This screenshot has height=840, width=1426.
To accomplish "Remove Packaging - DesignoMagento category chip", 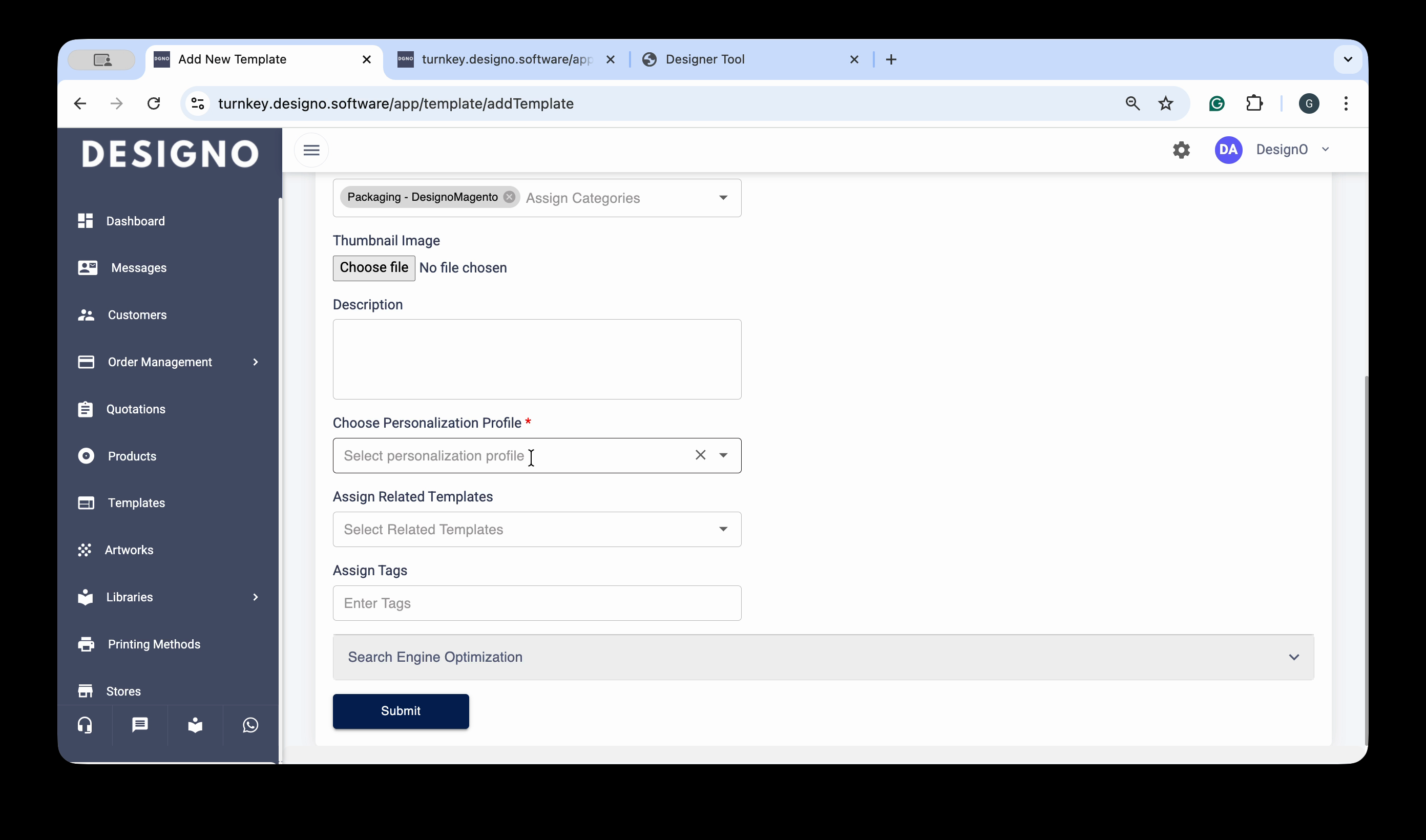I will (509, 197).
